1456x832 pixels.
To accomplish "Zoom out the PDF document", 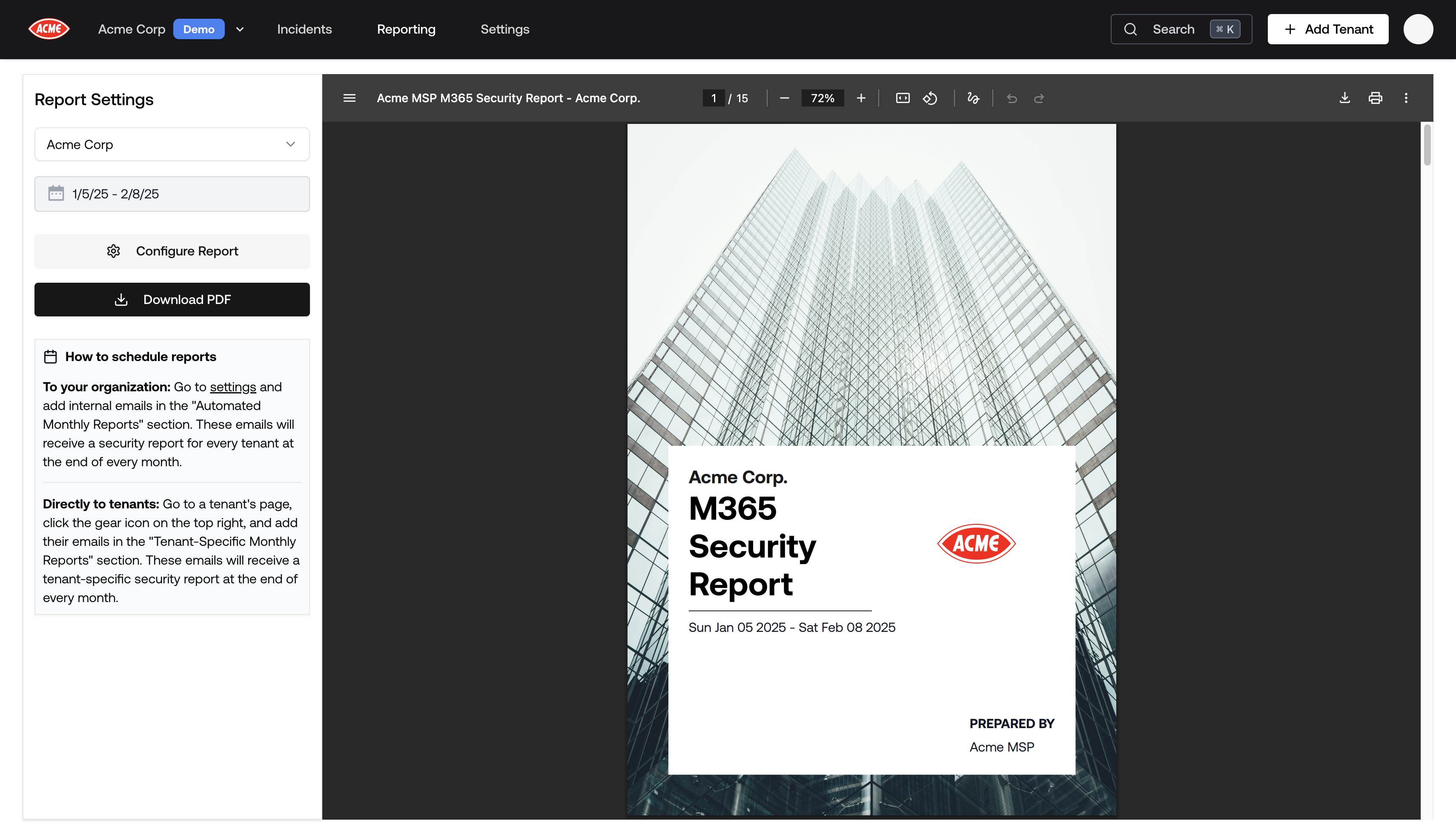I will click(784, 98).
